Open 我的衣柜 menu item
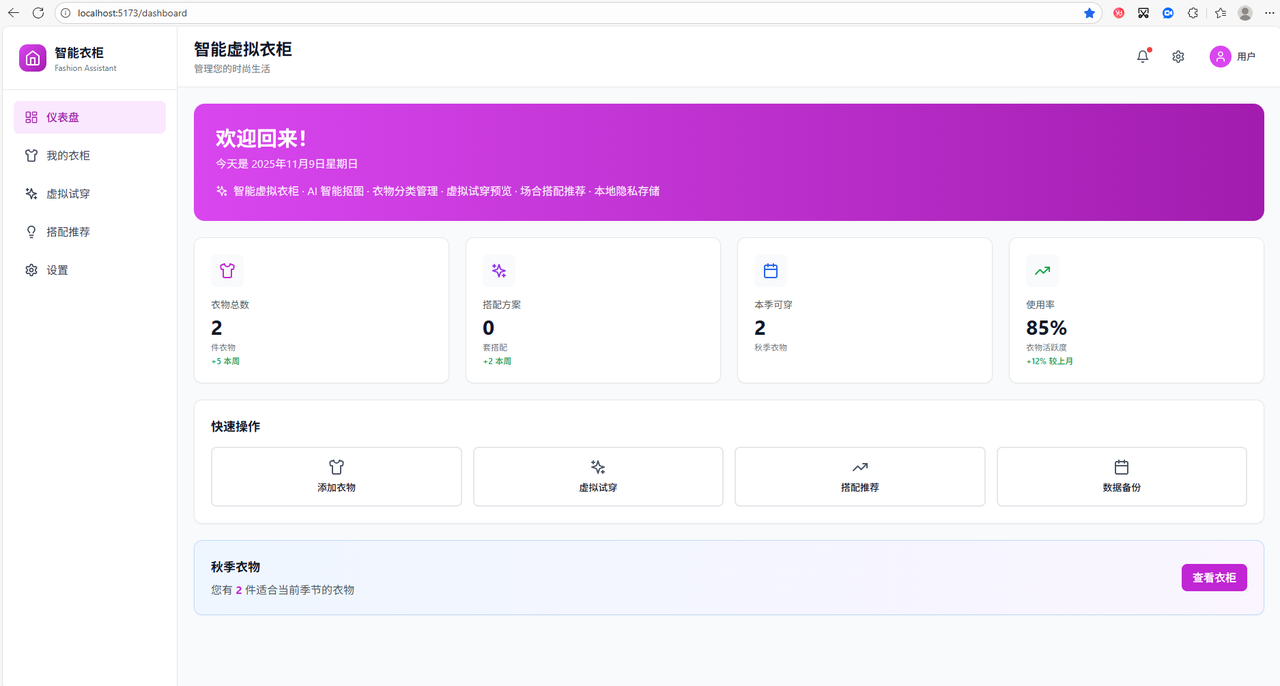The image size is (1280, 686). pos(90,155)
